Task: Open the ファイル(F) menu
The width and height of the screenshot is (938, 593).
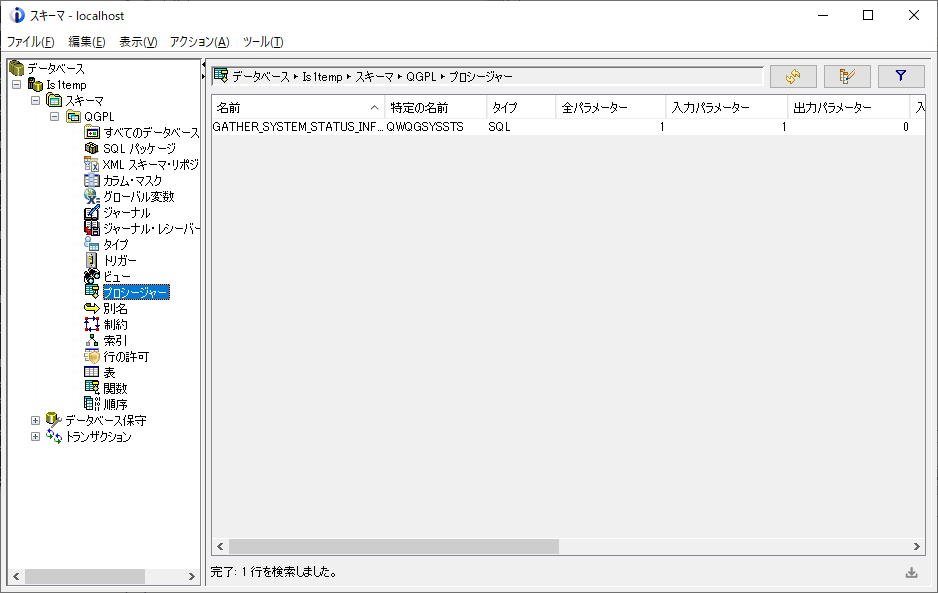Action: 31,41
